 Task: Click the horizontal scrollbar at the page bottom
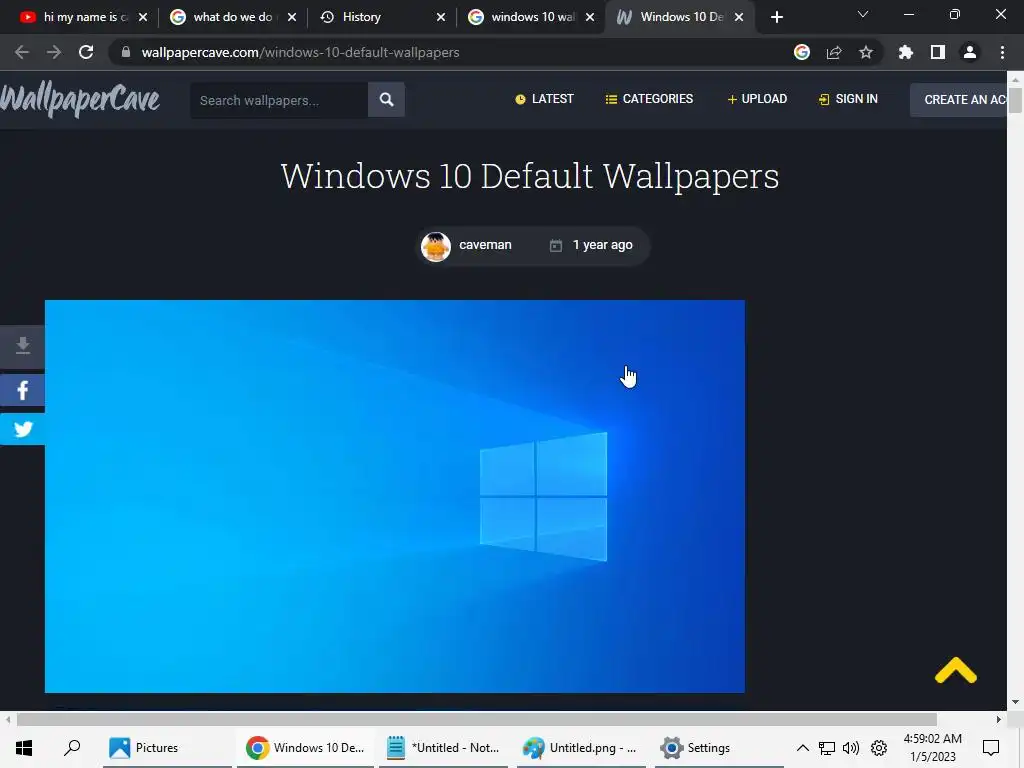point(477,720)
